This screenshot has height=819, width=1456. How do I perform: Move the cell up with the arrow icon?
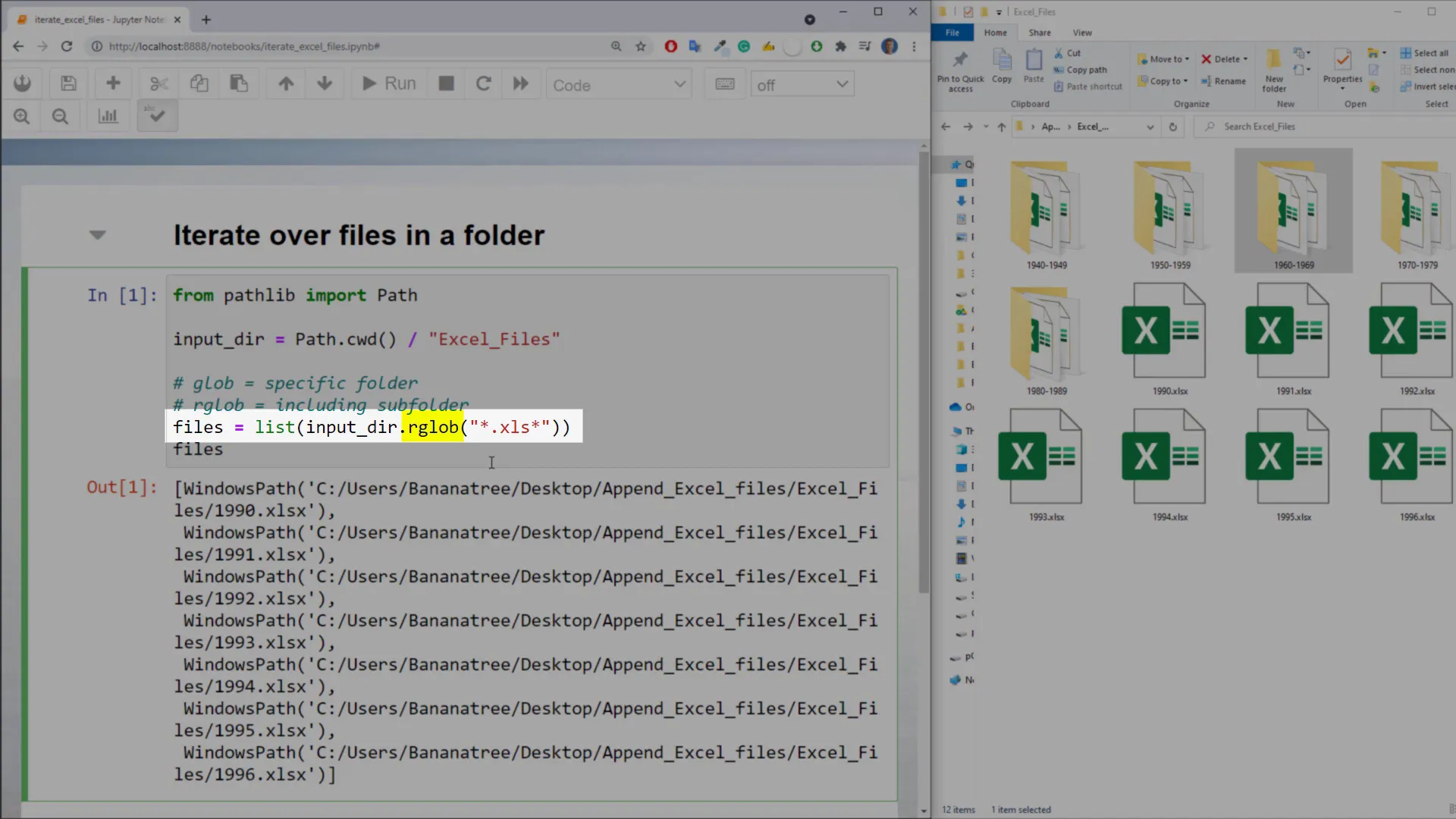[286, 83]
